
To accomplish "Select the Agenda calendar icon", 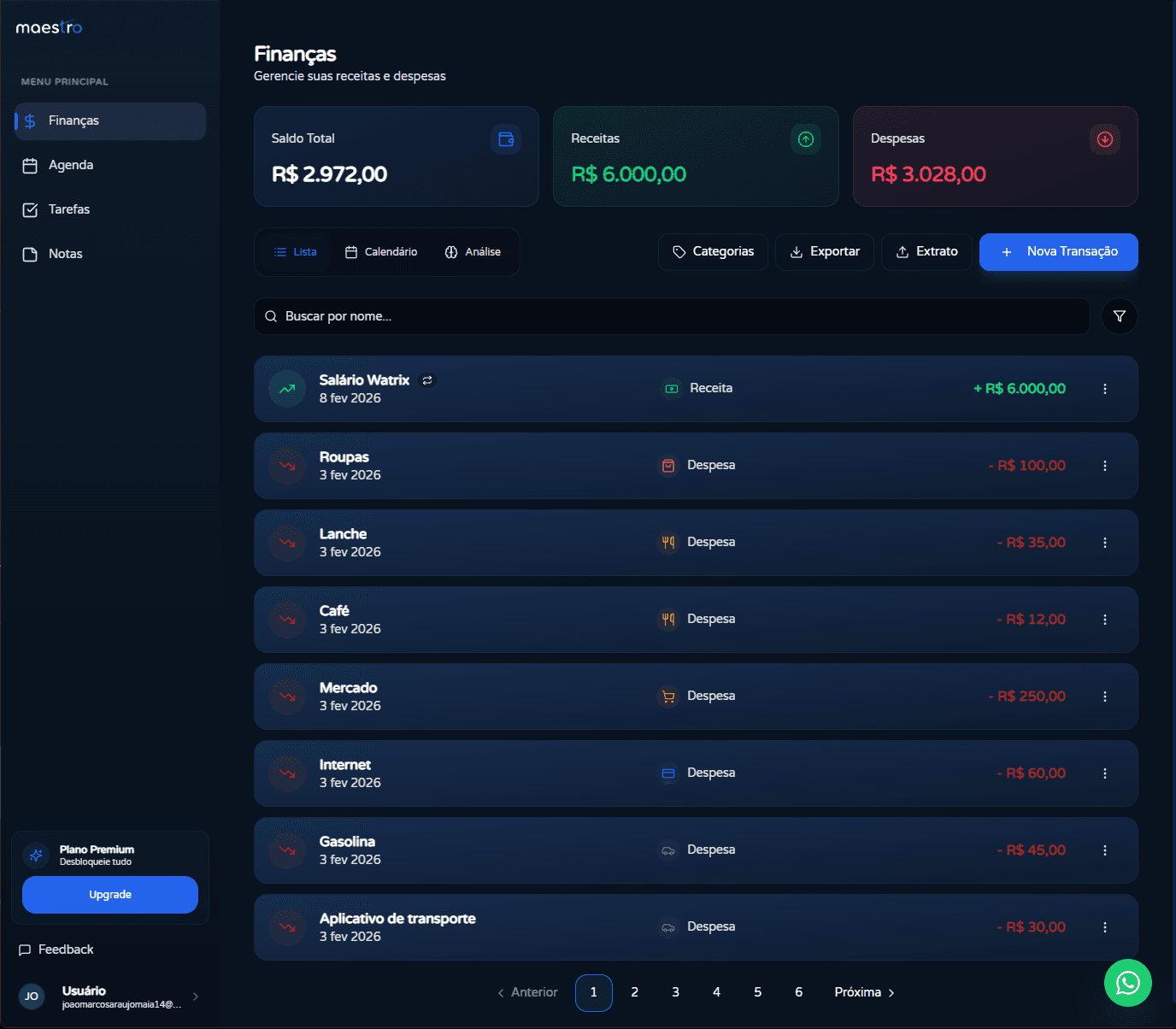I will pos(30,165).
